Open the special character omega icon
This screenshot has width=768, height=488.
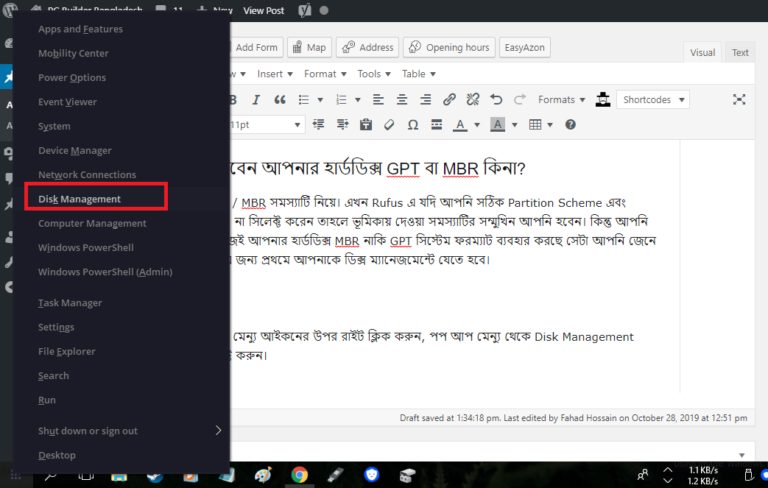[413, 124]
